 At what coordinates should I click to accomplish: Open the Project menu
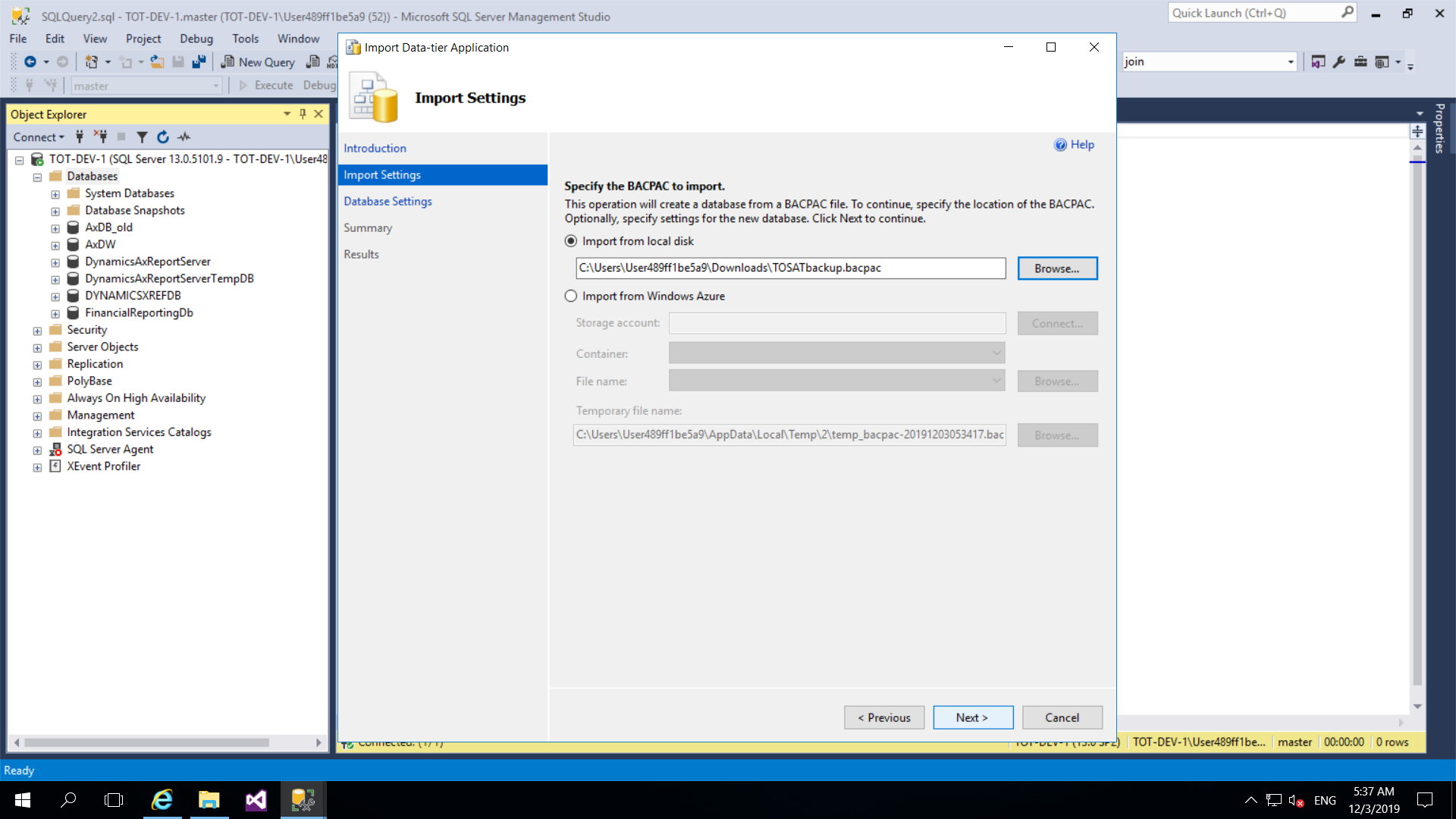(143, 39)
